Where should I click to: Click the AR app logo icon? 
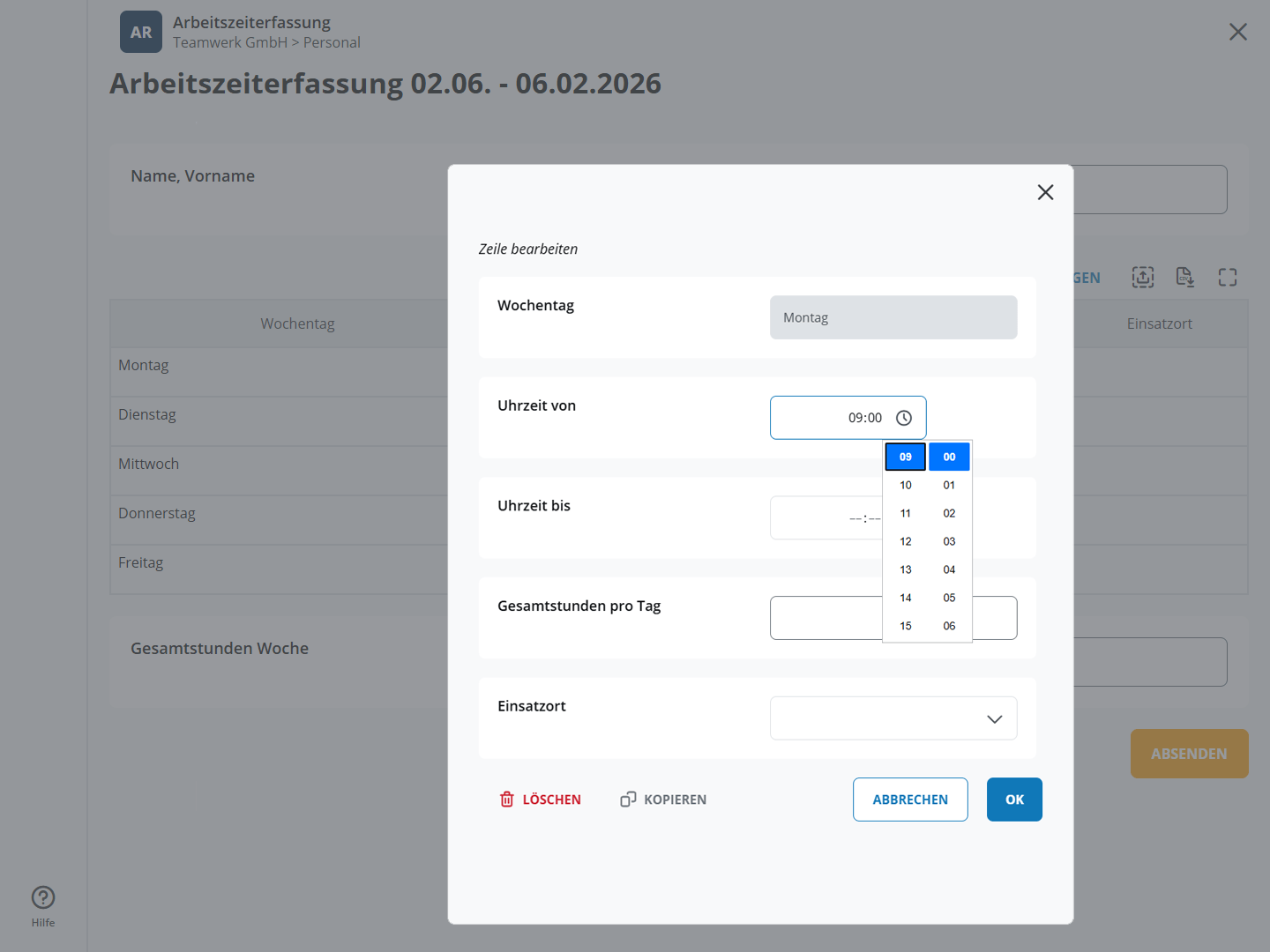(141, 32)
